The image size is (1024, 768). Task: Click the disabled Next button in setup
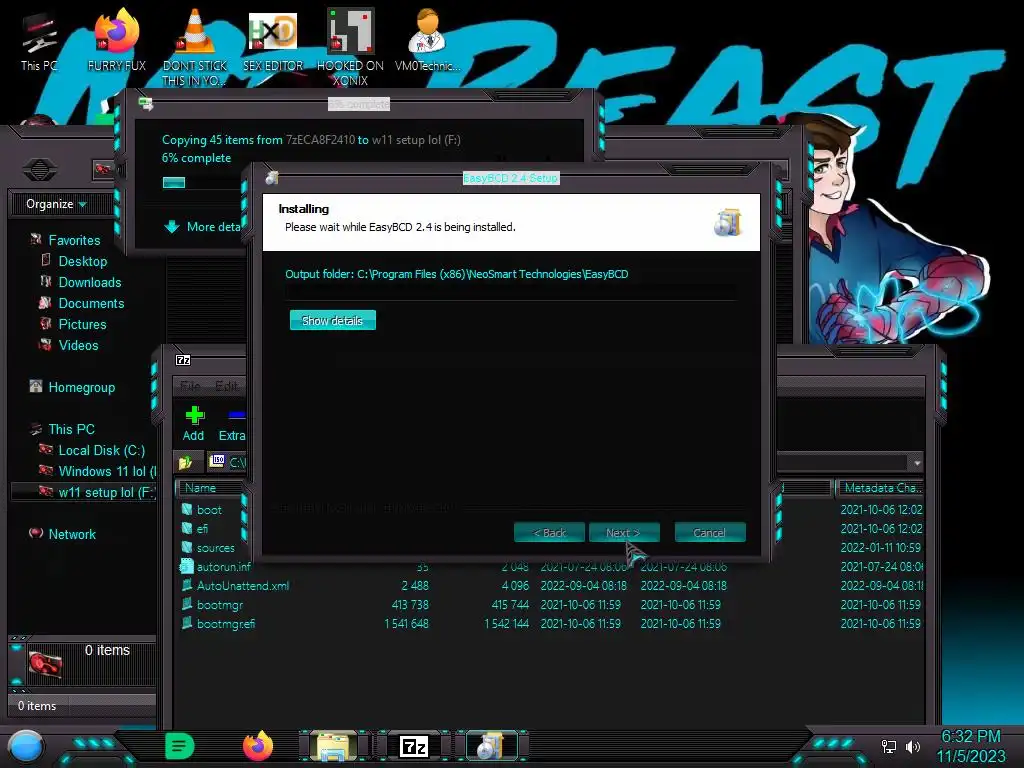(x=624, y=532)
